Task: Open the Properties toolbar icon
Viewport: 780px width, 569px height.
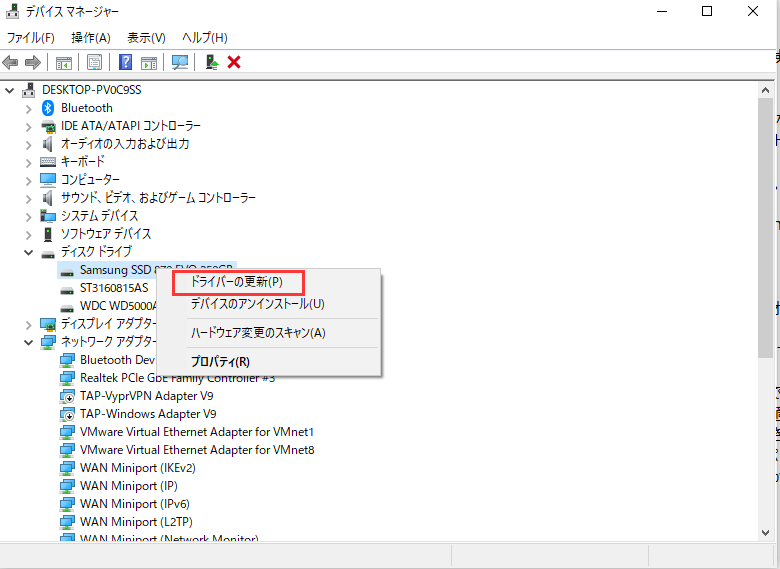Action: (x=94, y=63)
